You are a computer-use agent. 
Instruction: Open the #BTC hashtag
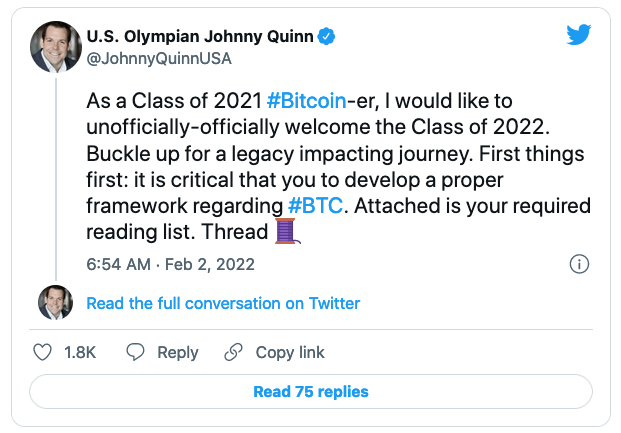(312, 205)
